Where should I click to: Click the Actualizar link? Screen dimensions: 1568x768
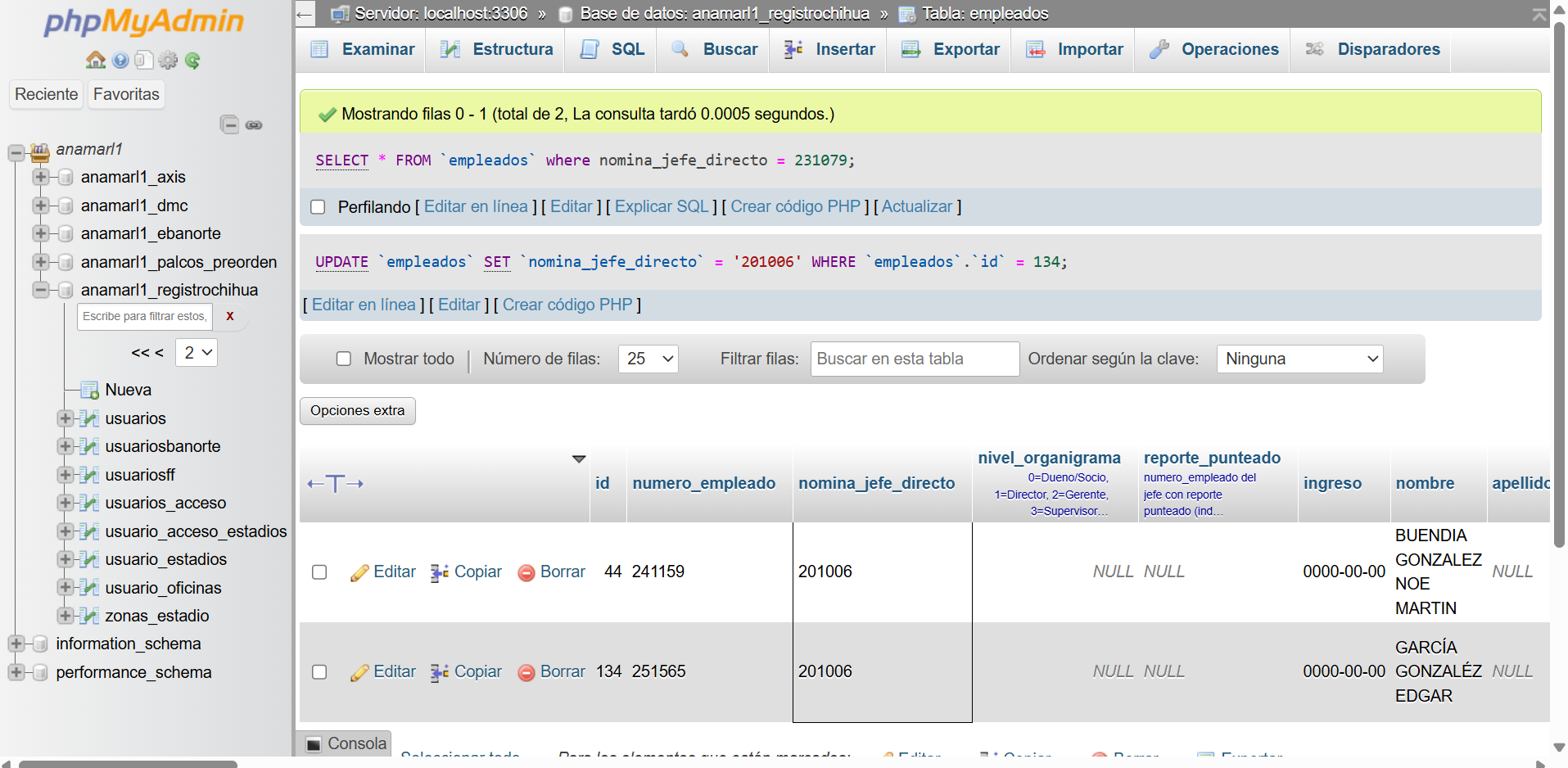point(917,207)
